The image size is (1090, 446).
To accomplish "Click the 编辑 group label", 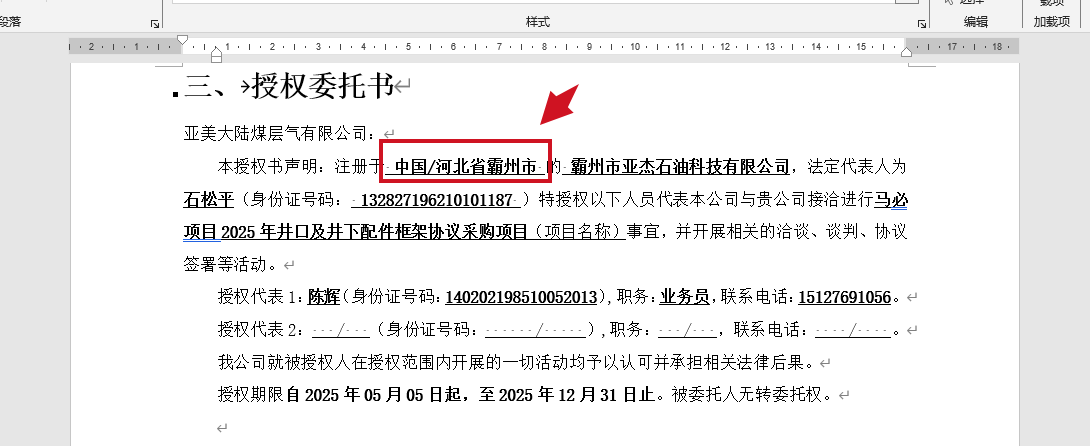I will (x=975, y=22).
